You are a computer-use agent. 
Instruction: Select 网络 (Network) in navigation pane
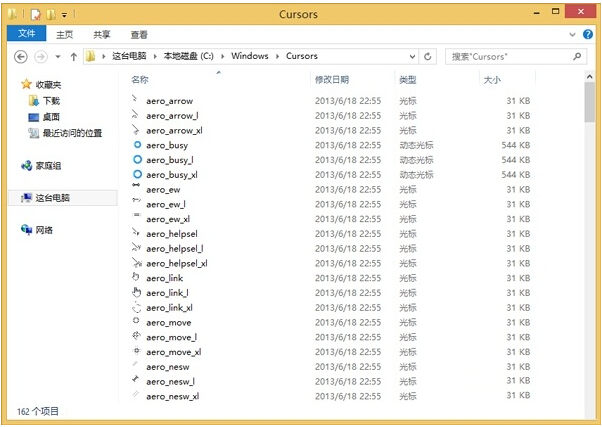coord(44,230)
